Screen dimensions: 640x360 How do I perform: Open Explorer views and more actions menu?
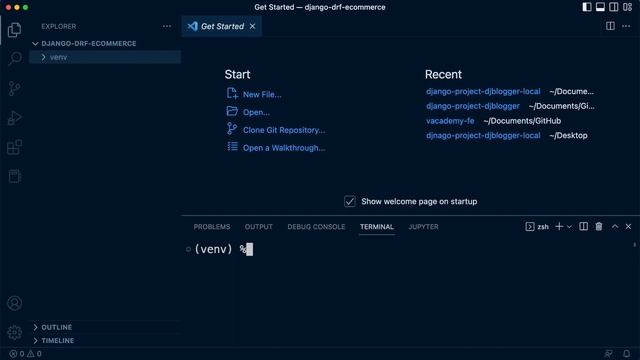click(x=167, y=26)
